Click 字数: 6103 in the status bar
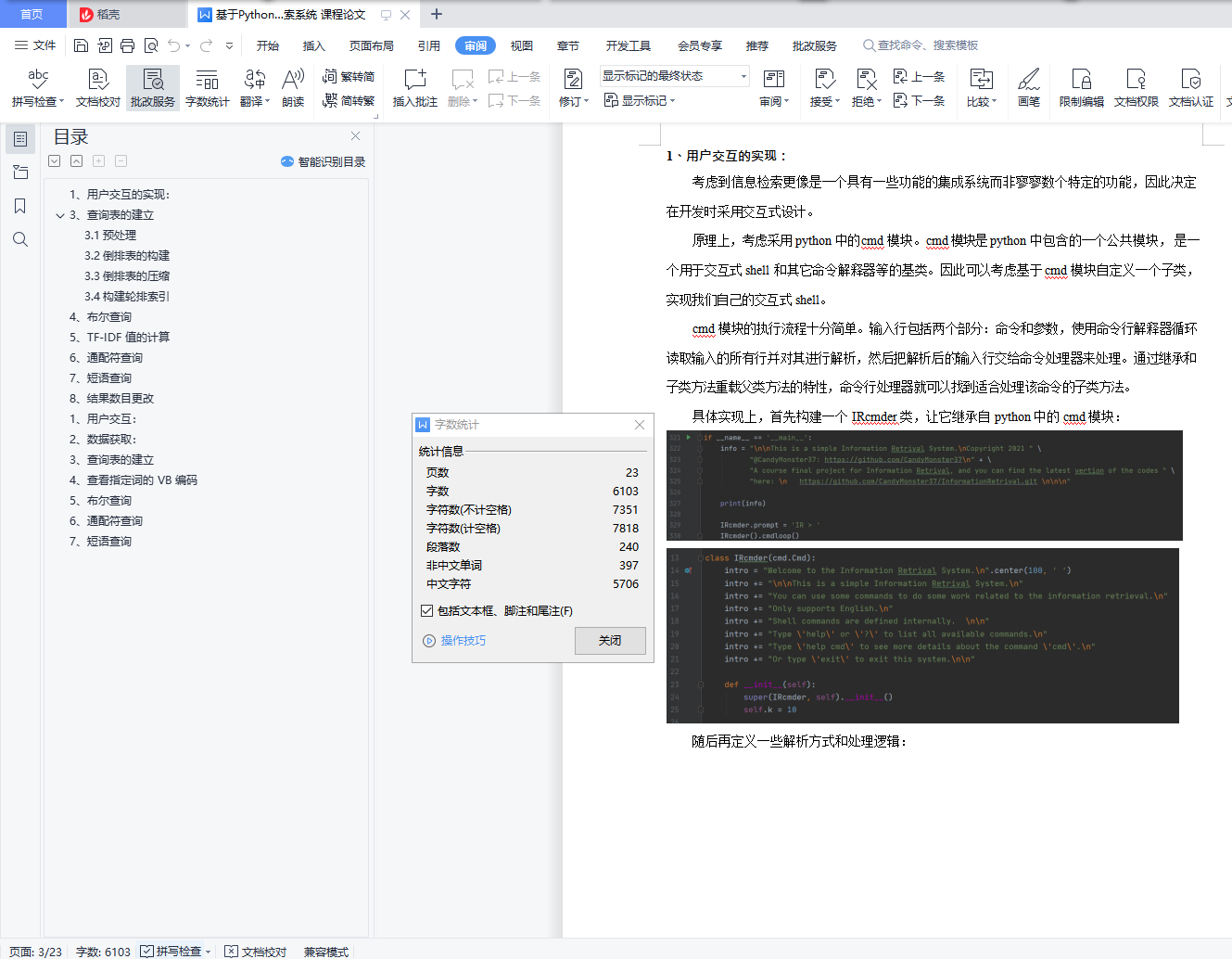The image size is (1232, 959). (x=103, y=952)
